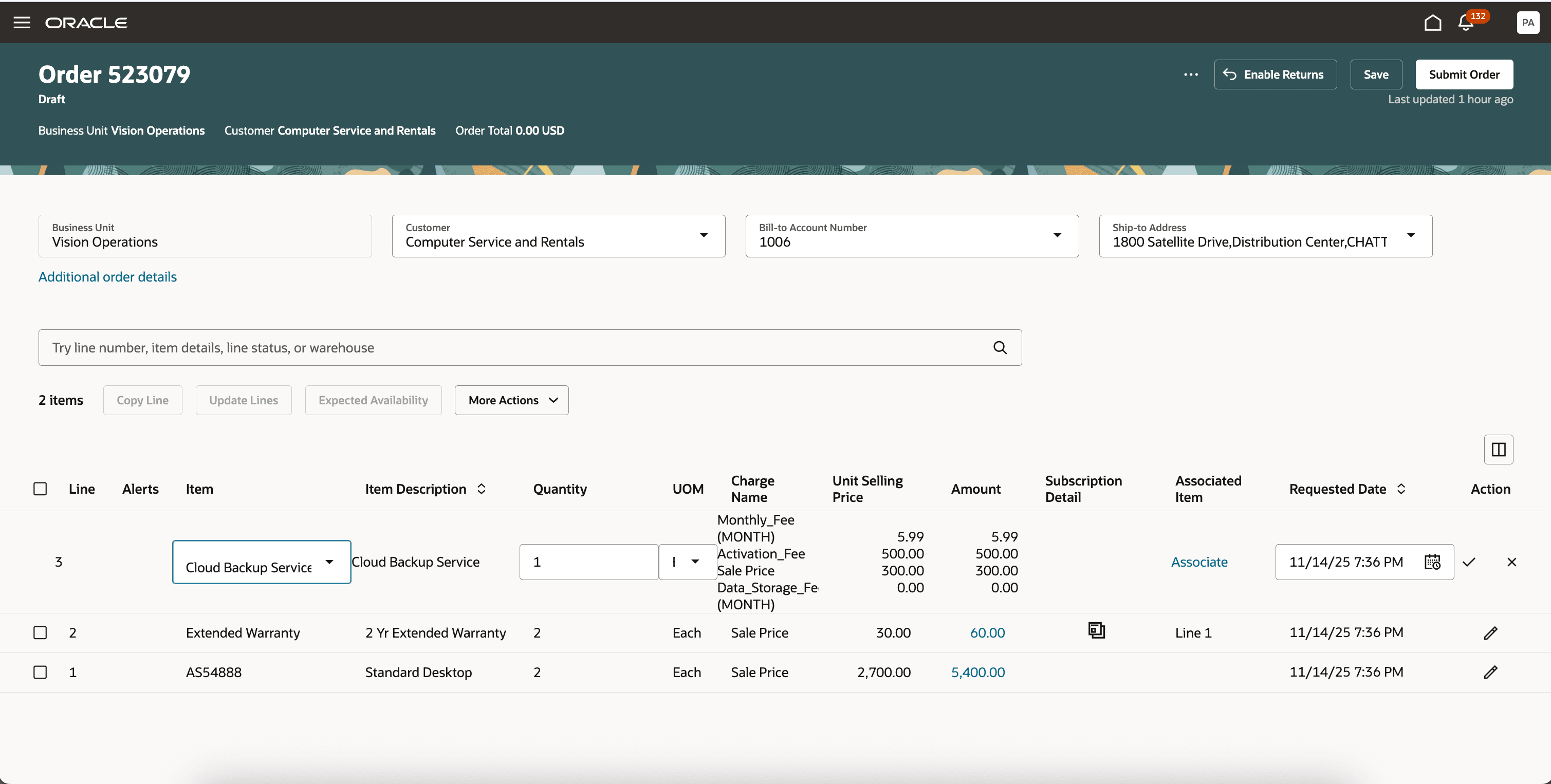The image size is (1551, 784).
Task: Open subscription detail icon for line 2
Action: (x=1096, y=630)
